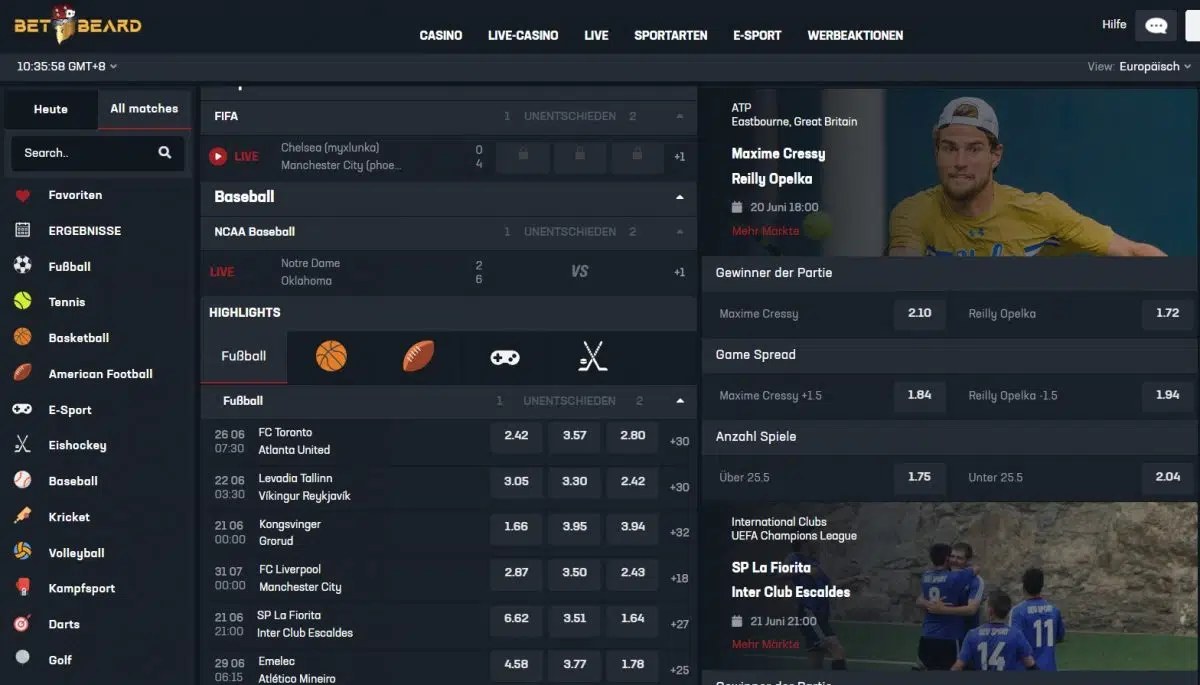Image resolution: width=1200 pixels, height=685 pixels.
Task: Open Tennis in the sidebar
Action: coord(67,302)
